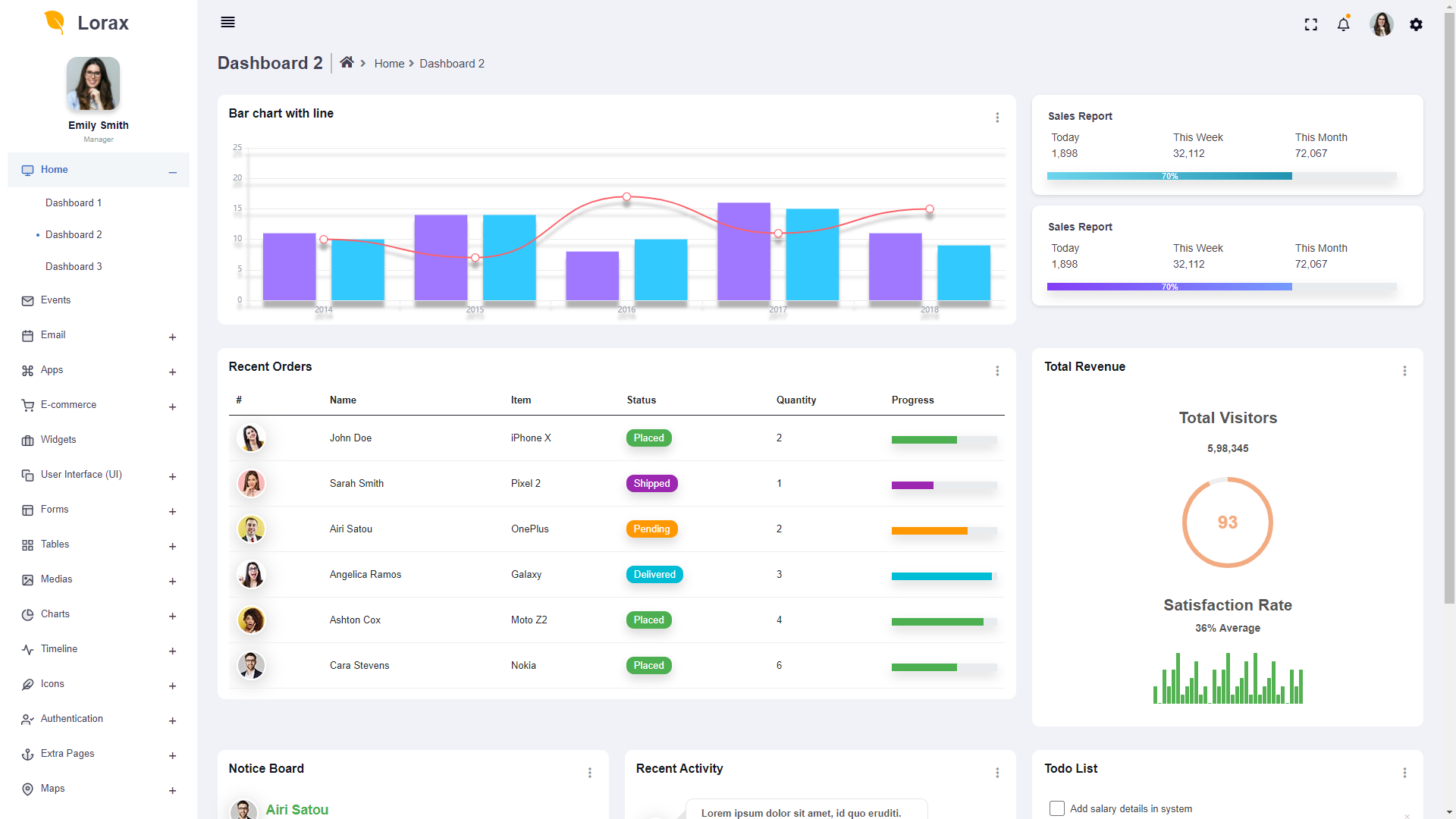The height and width of the screenshot is (819, 1456).
Task: Open Recent Orders three-dot menu
Action: (997, 371)
